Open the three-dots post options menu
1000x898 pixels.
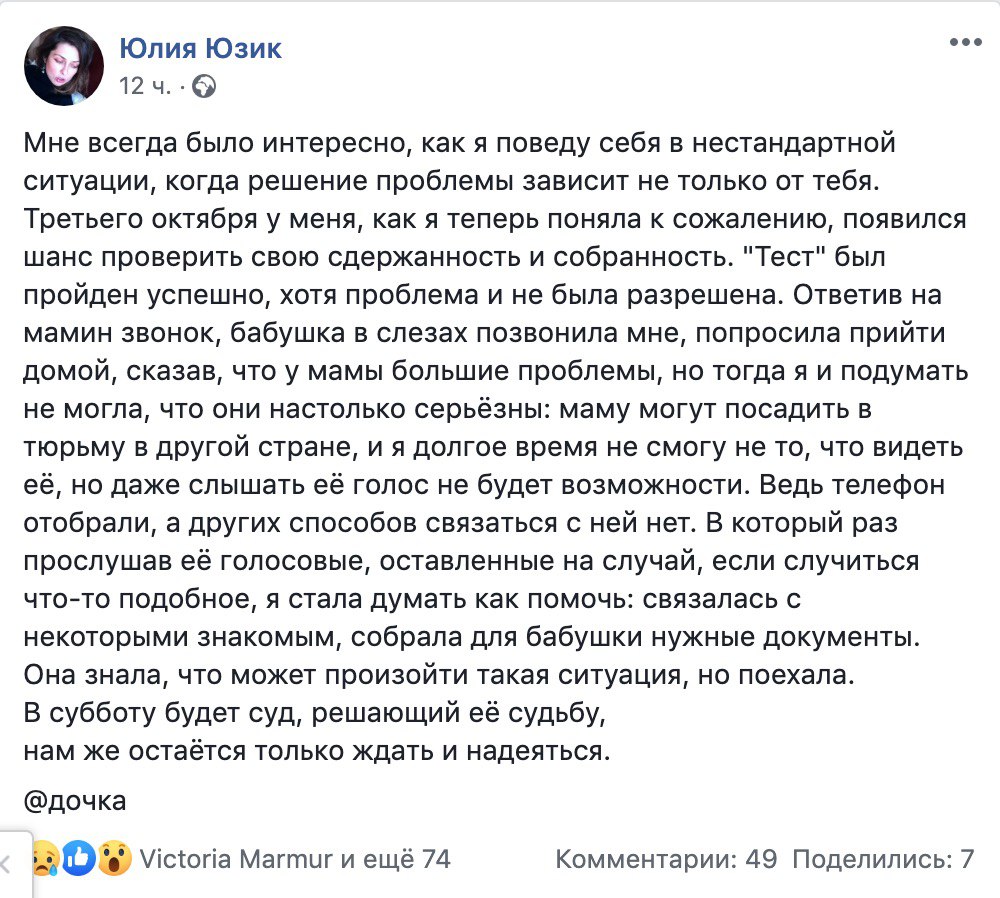click(966, 43)
